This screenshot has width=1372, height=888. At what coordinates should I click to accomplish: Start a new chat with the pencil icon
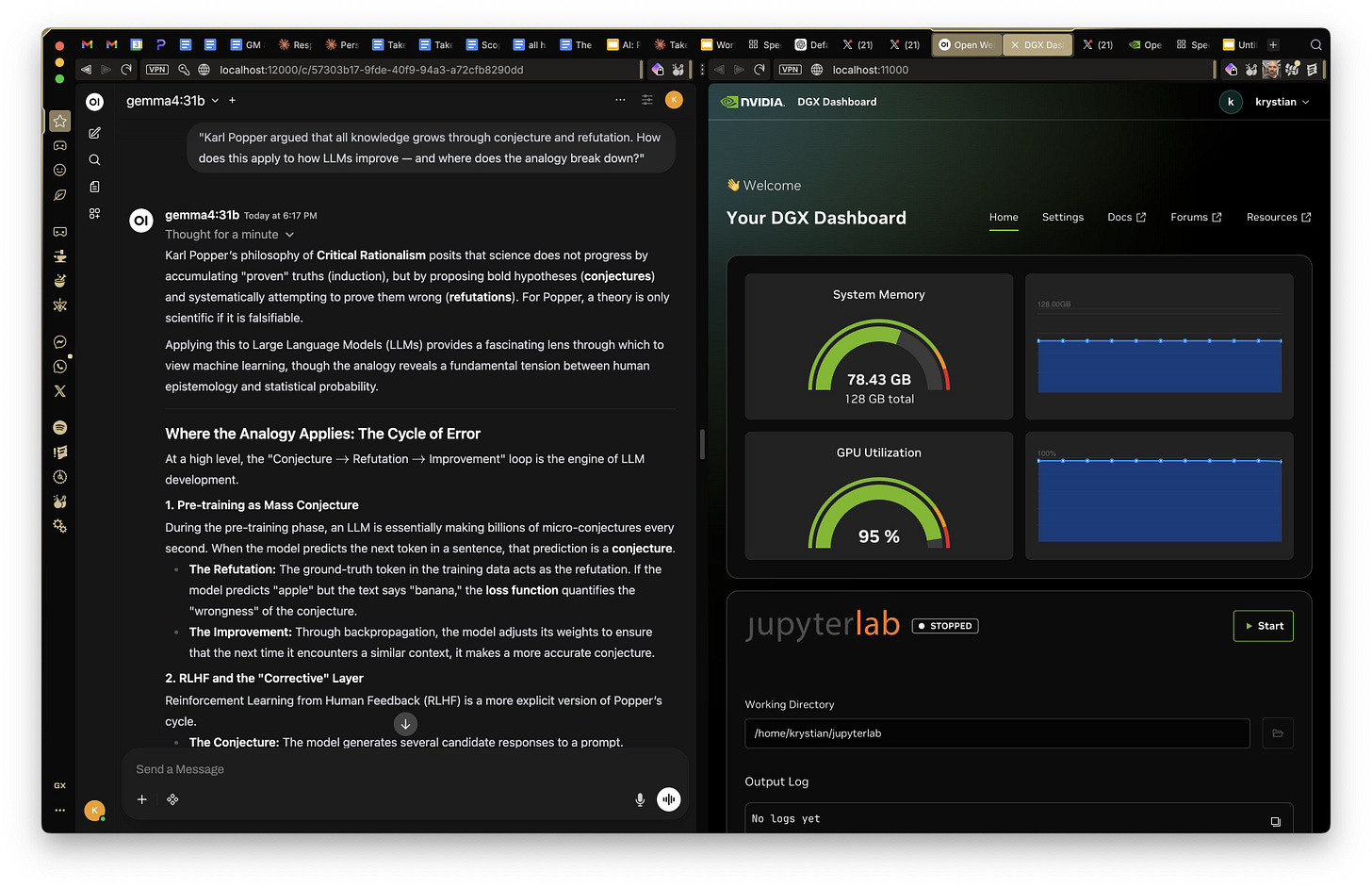[x=94, y=134]
